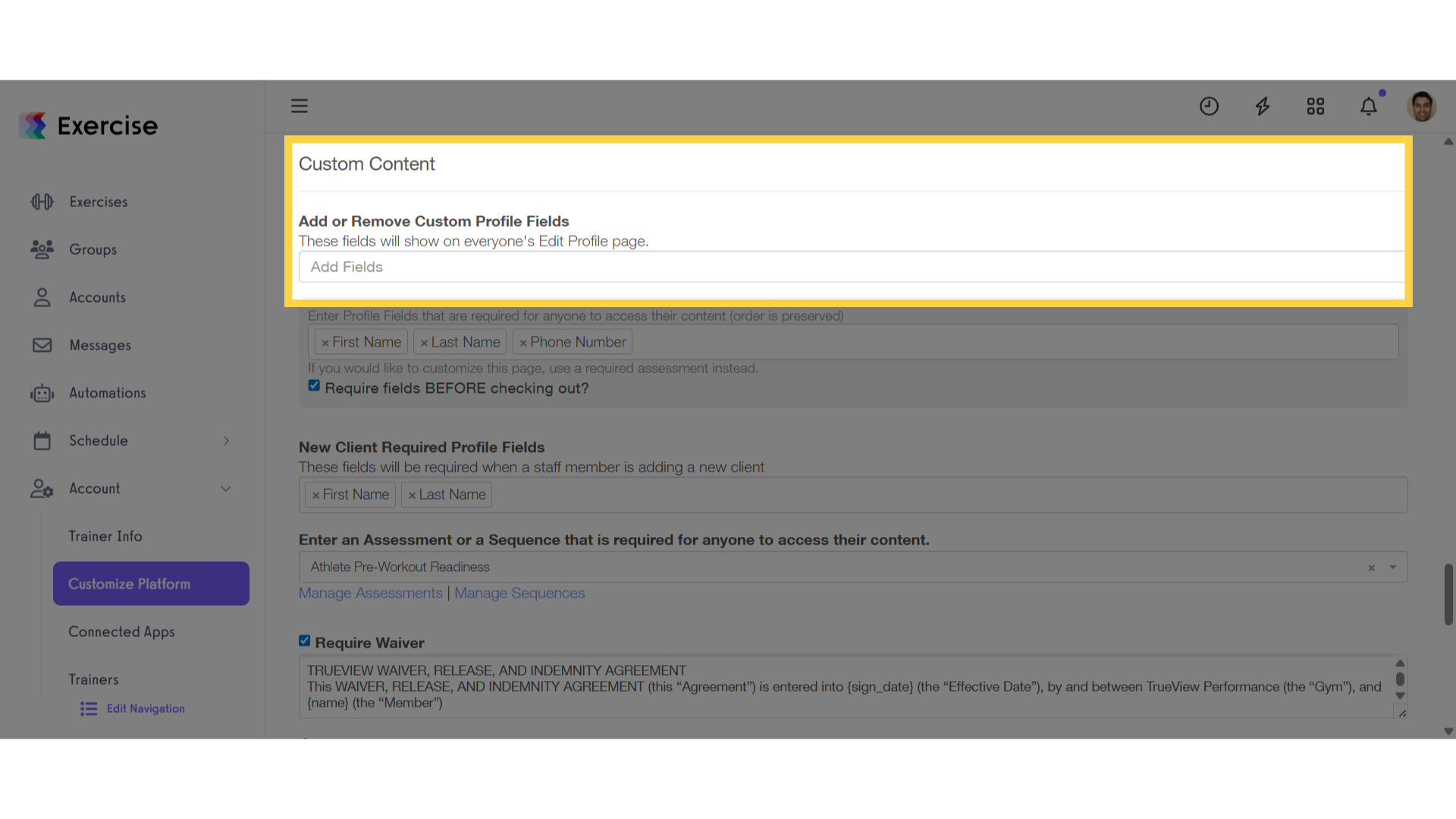Toggle the hamburger menu icon
Image resolution: width=1456 pixels, height=819 pixels.
point(300,106)
